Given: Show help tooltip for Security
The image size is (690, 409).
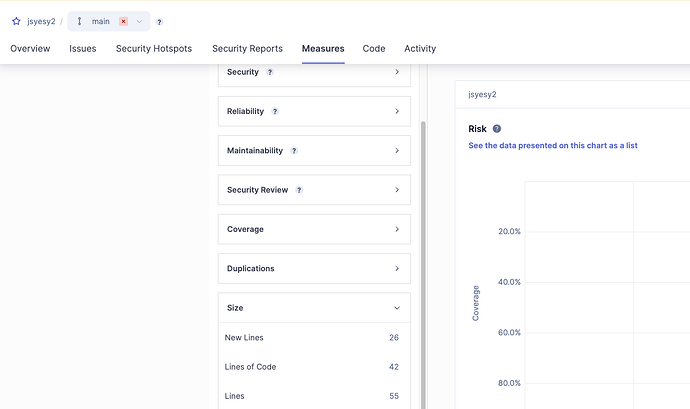Looking at the screenshot, I should (x=270, y=72).
